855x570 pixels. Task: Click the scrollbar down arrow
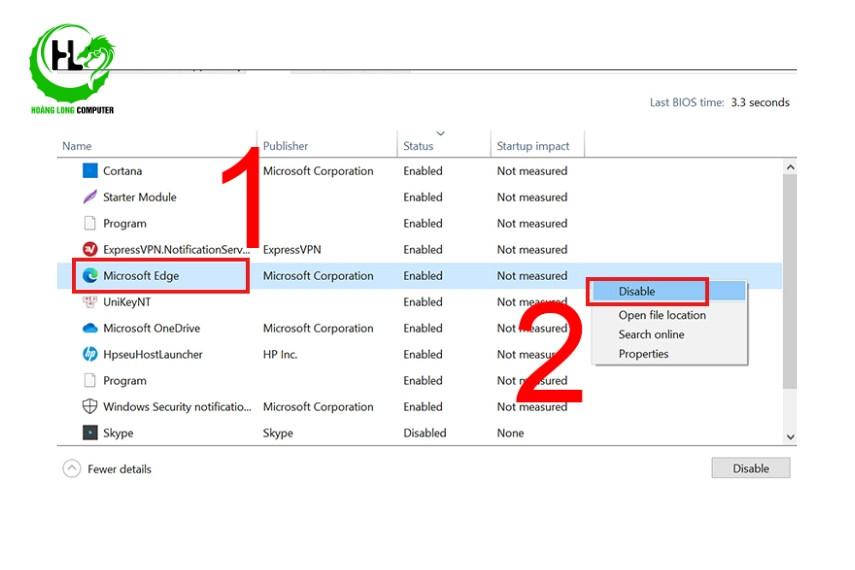point(790,437)
